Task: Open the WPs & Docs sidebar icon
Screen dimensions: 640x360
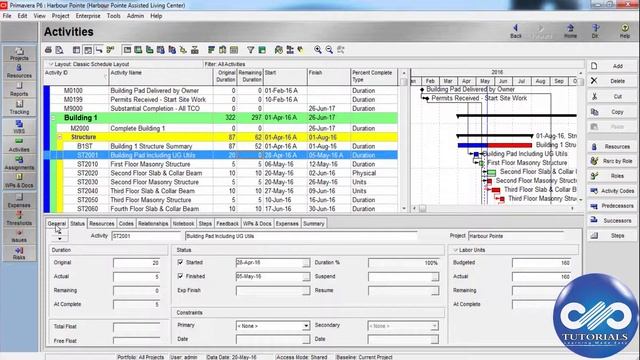Action: pyautogui.click(x=19, y=181)
